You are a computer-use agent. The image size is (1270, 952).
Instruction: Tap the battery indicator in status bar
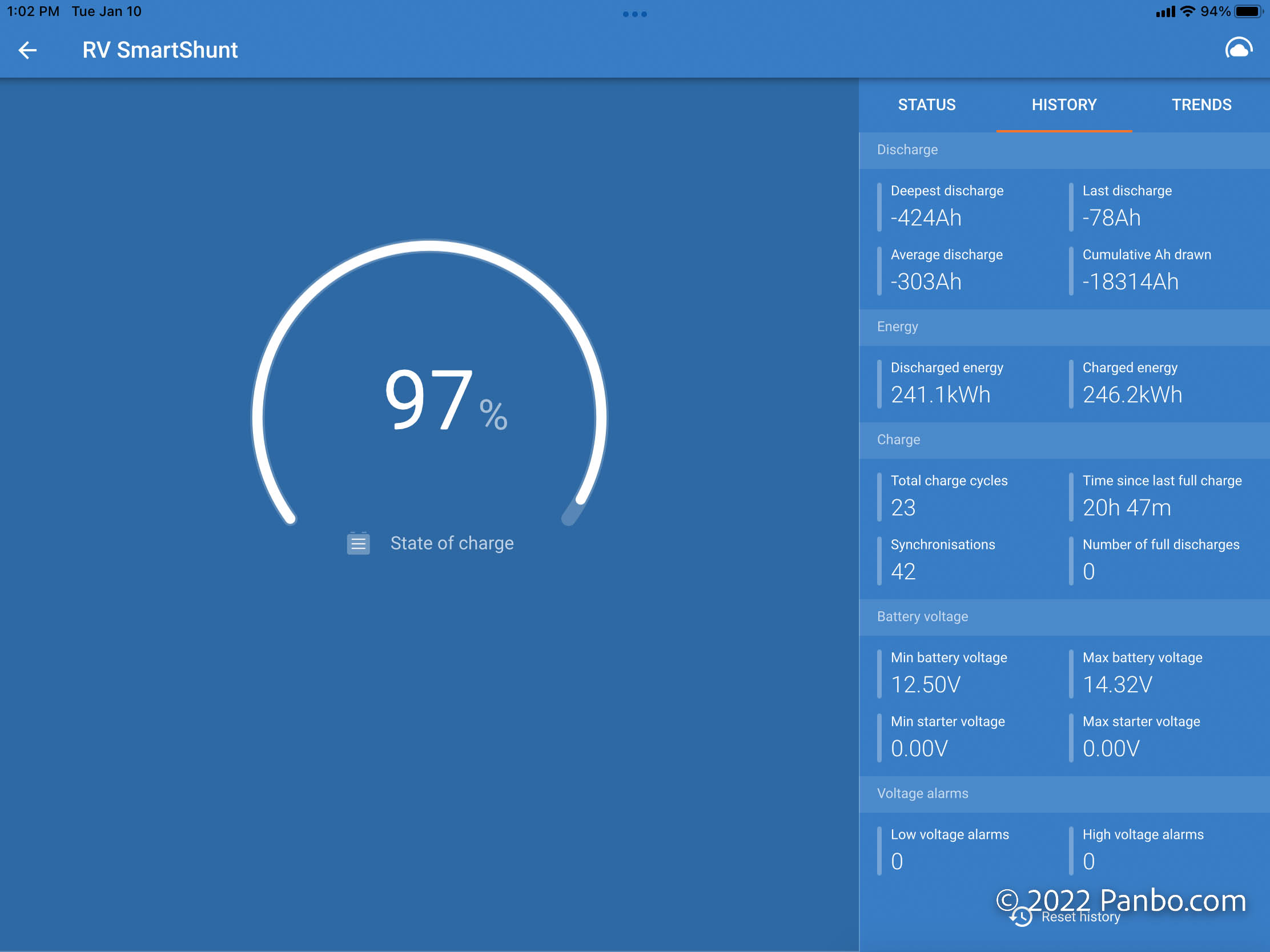click(1250, 11)
